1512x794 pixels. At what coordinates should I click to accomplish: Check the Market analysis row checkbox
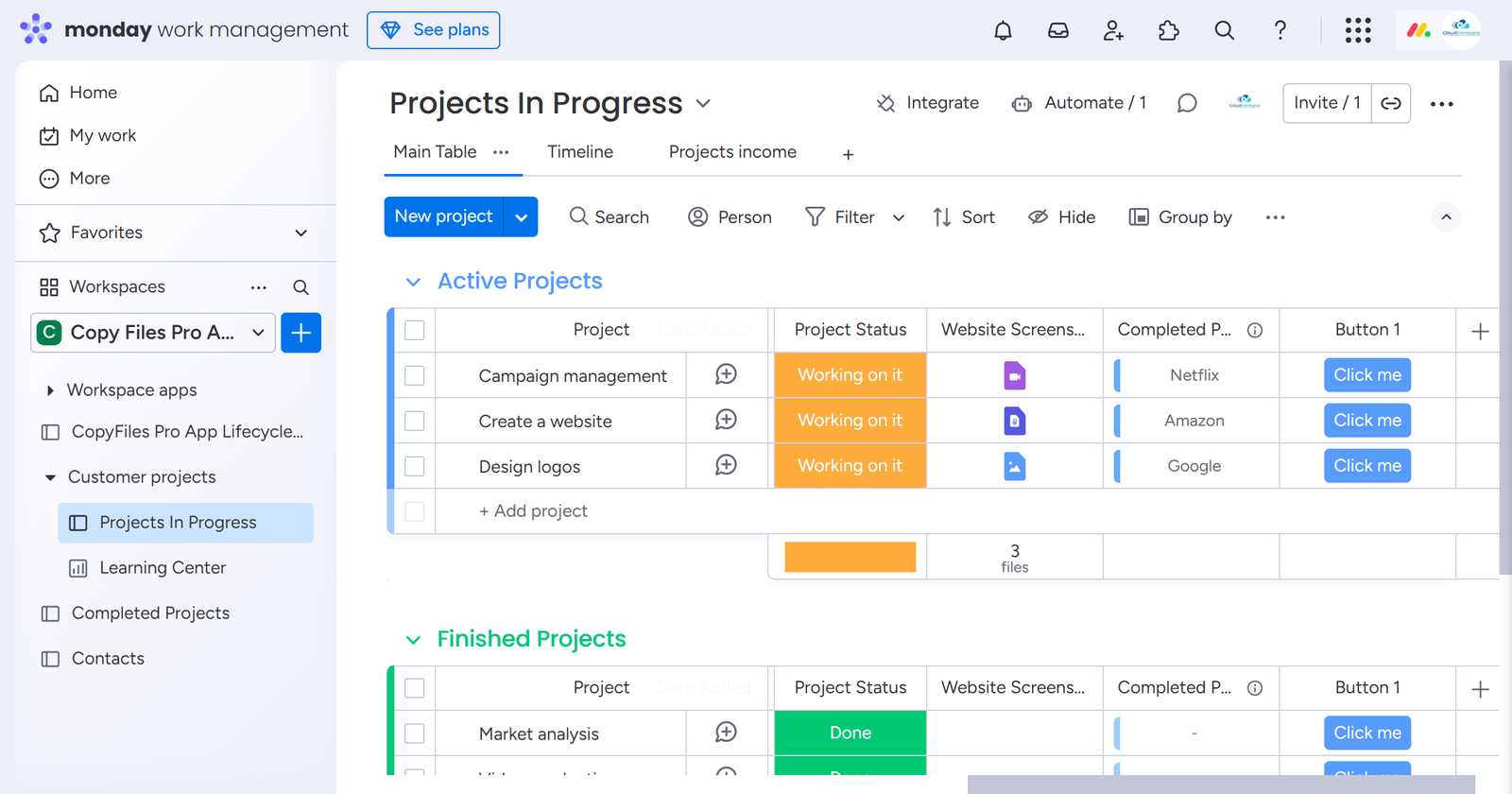[415, 734]
